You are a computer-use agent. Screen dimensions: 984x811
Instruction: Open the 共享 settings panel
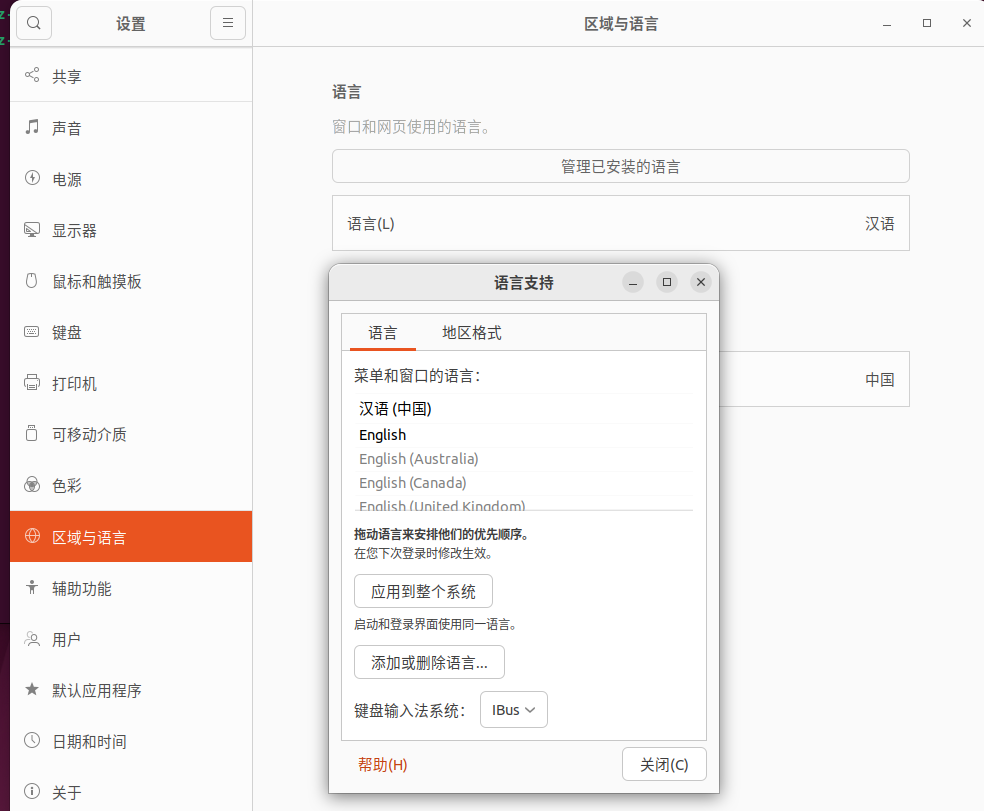point(131,76)
